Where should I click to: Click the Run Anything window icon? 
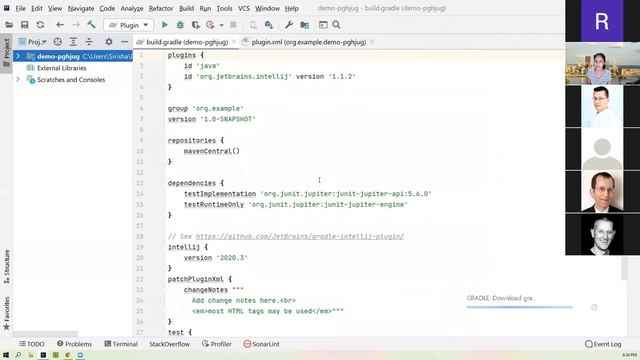[323, 25]
